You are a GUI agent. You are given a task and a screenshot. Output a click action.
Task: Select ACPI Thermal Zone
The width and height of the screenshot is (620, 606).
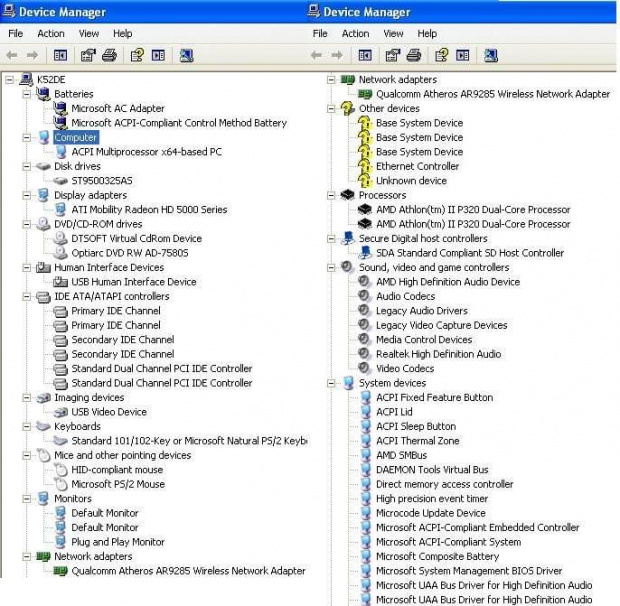click(x=418, y=441)
